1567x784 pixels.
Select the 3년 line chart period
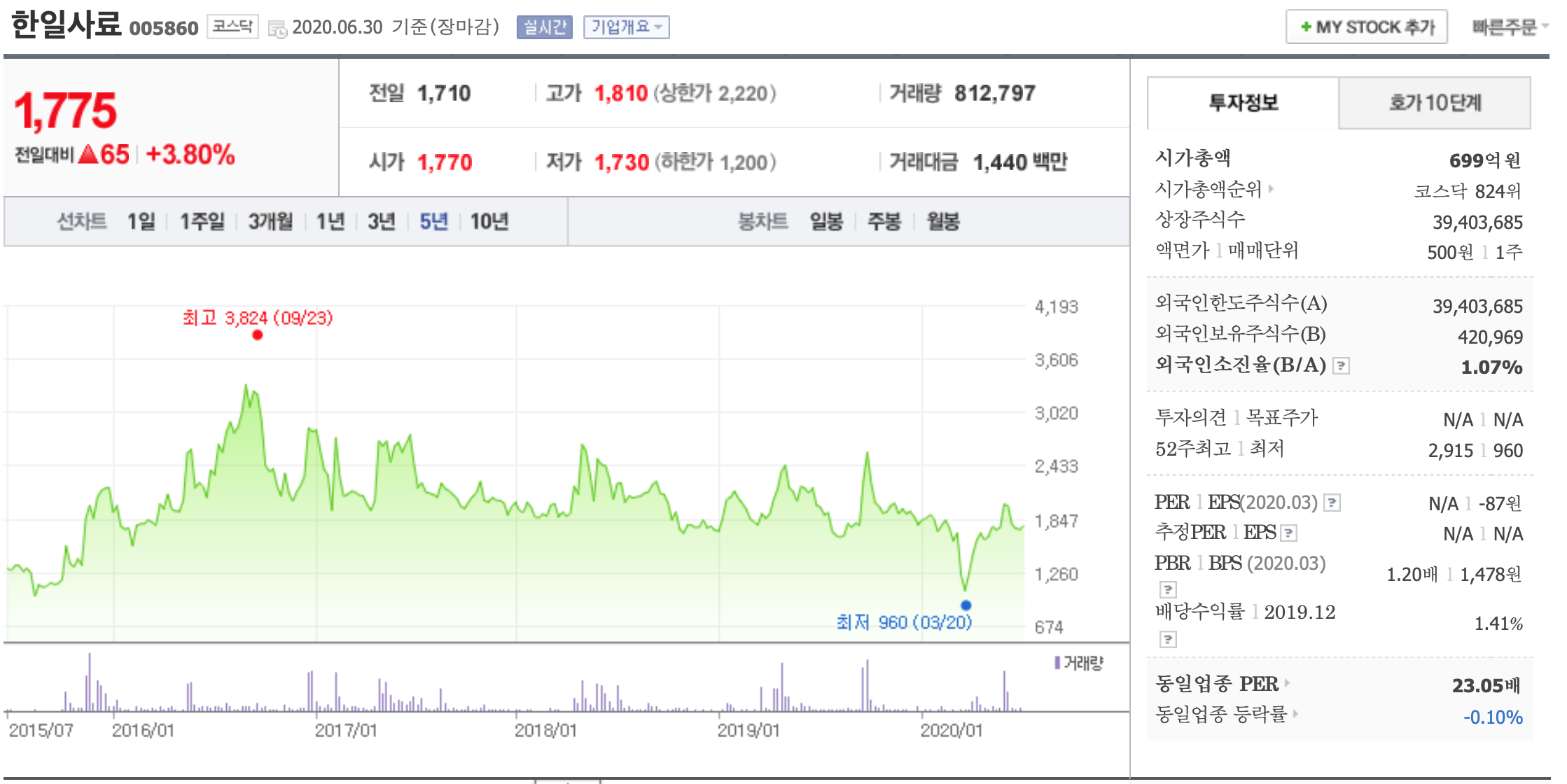click(x=382, y=222)
